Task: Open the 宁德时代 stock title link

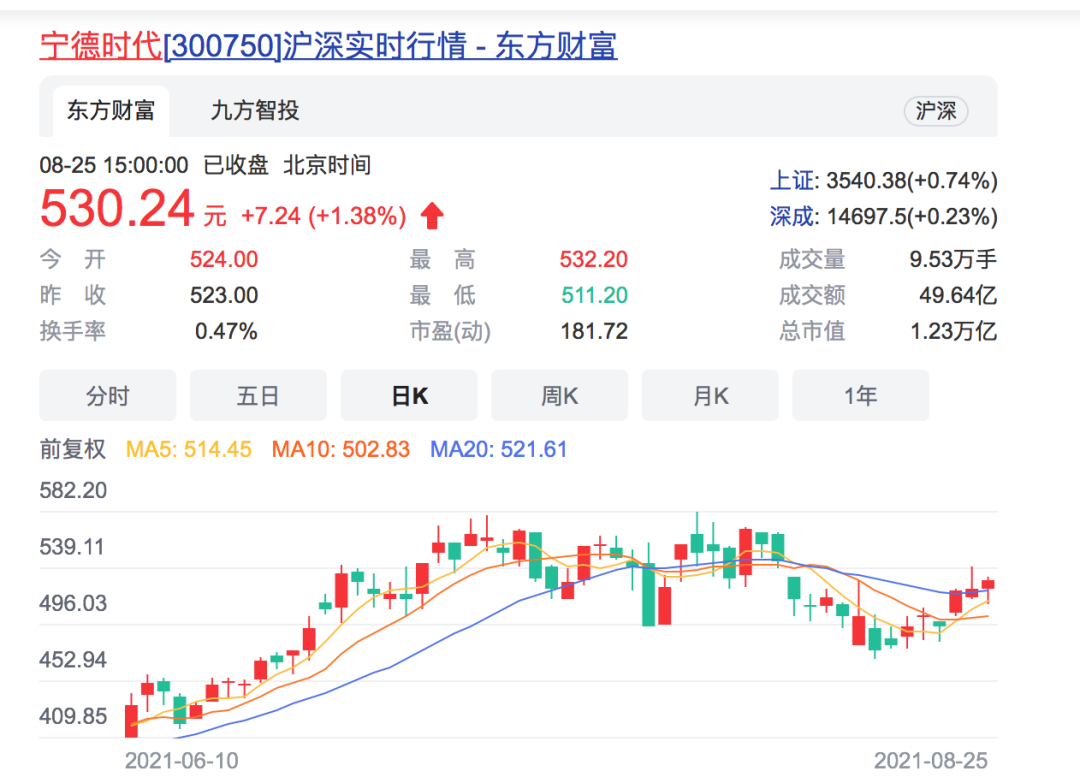Action: pyautogui.click(x=328, y=46)
